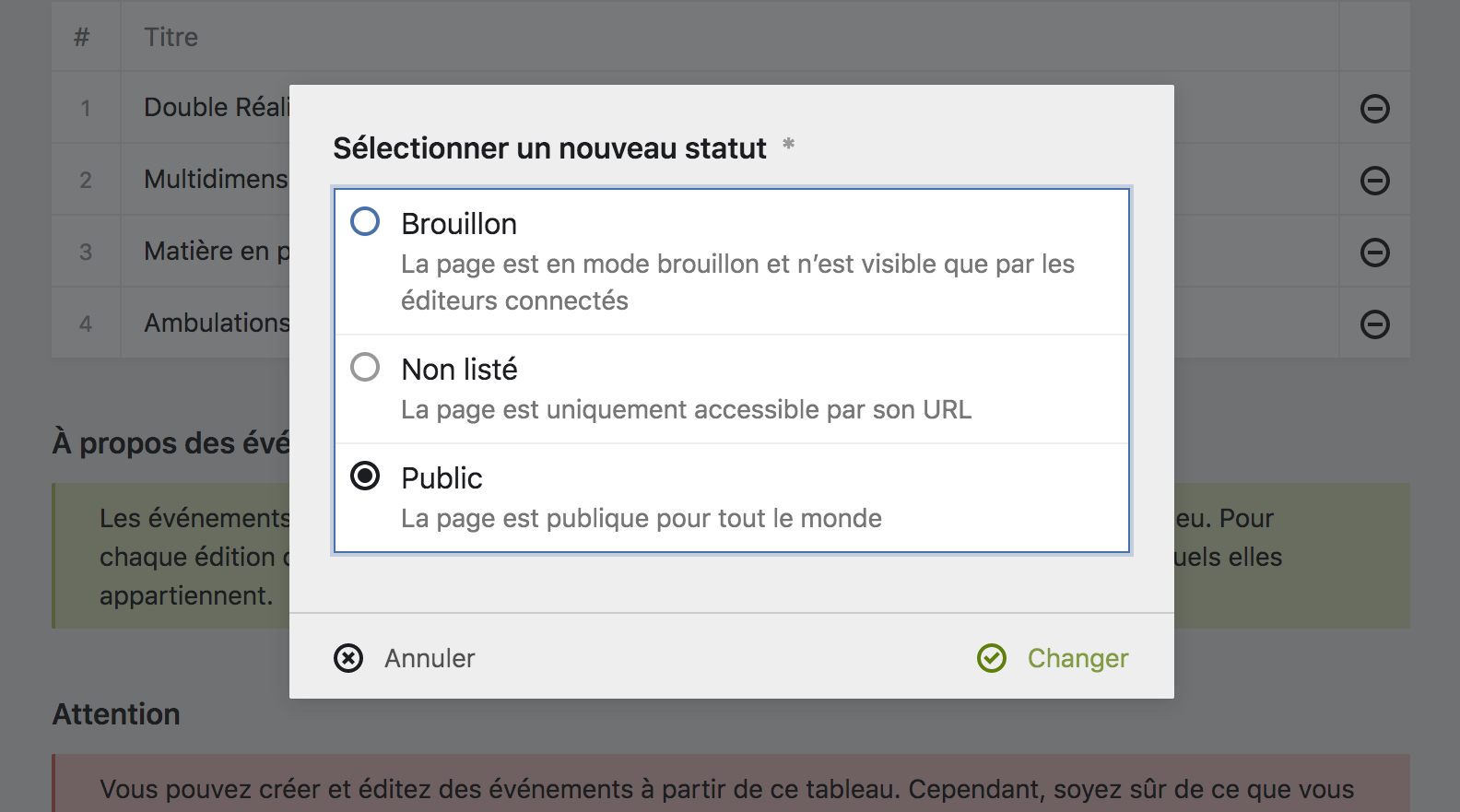This screenshot has height=812, width=1460.
Task: Click the remove icon beside "Ambulations"
Action: pos(1374,323)
